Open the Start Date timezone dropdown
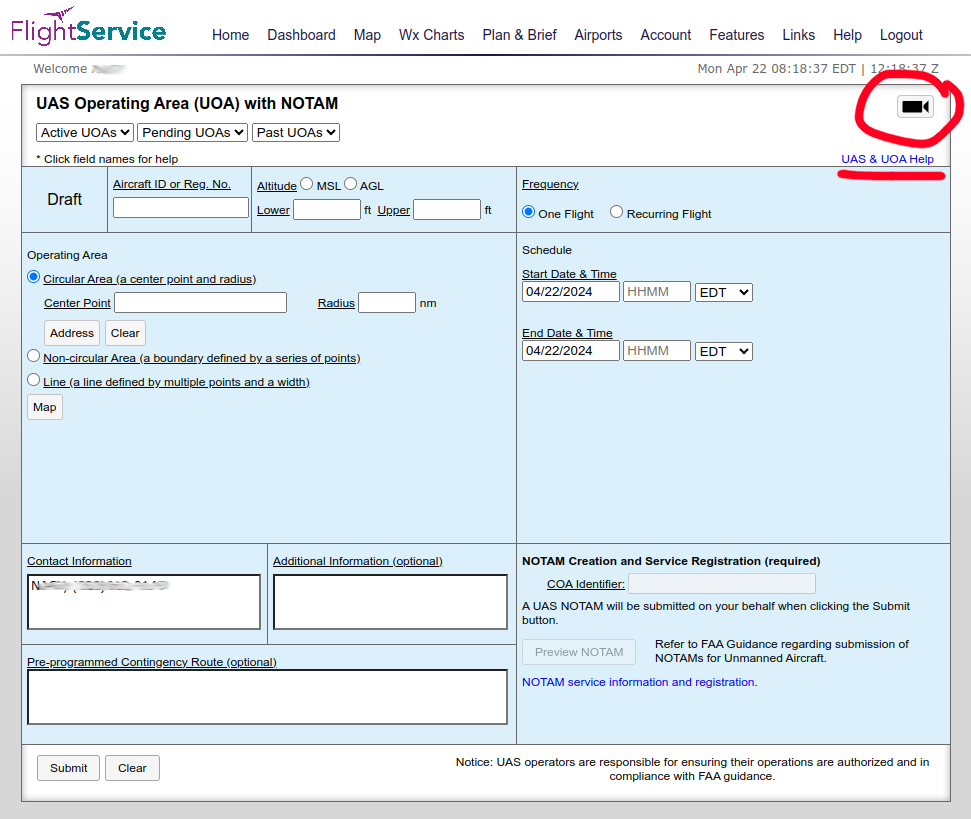Screen dimensions: 971x819 (722, 291)
